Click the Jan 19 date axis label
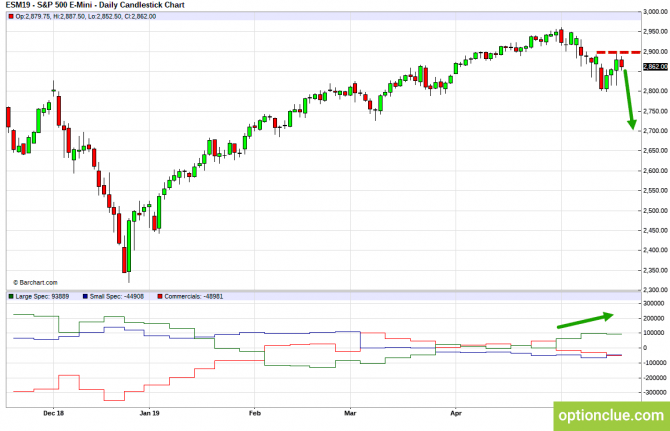670x431 pixels. point(150,413)
